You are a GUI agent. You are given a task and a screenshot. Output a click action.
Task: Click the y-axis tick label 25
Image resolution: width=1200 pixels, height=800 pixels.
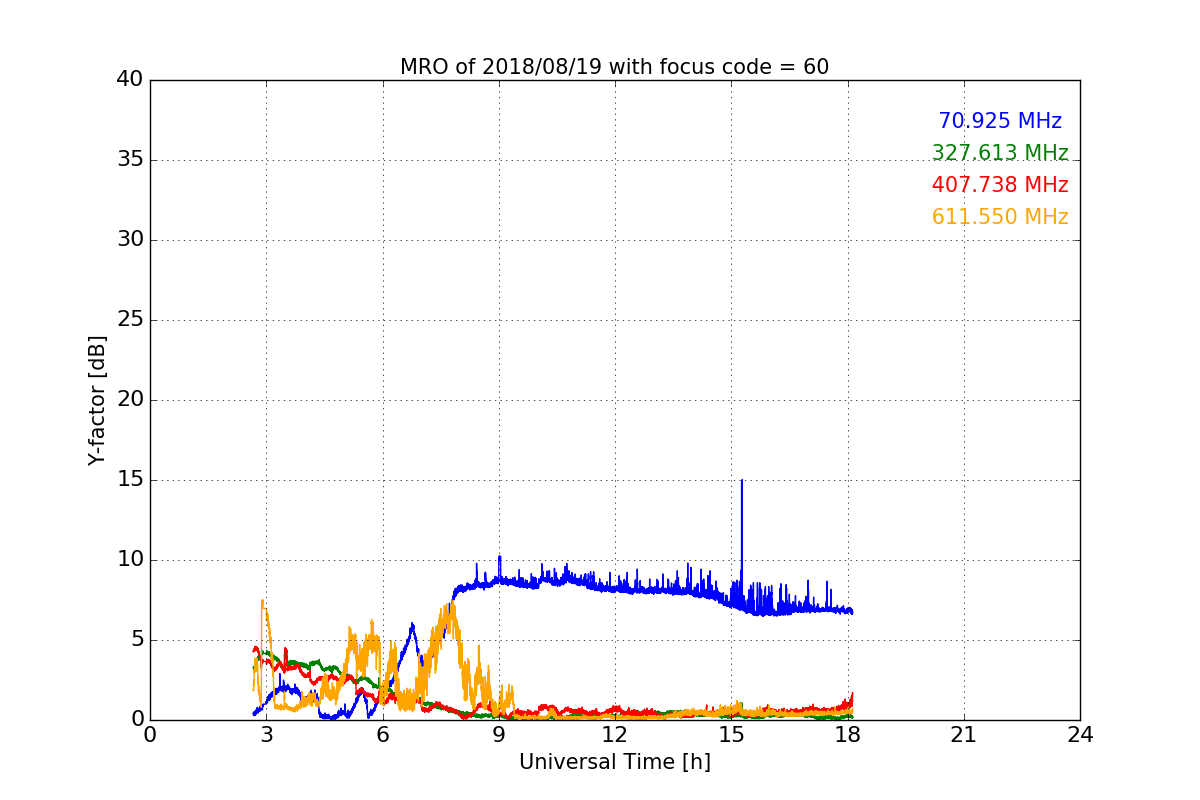pos(130,320)
